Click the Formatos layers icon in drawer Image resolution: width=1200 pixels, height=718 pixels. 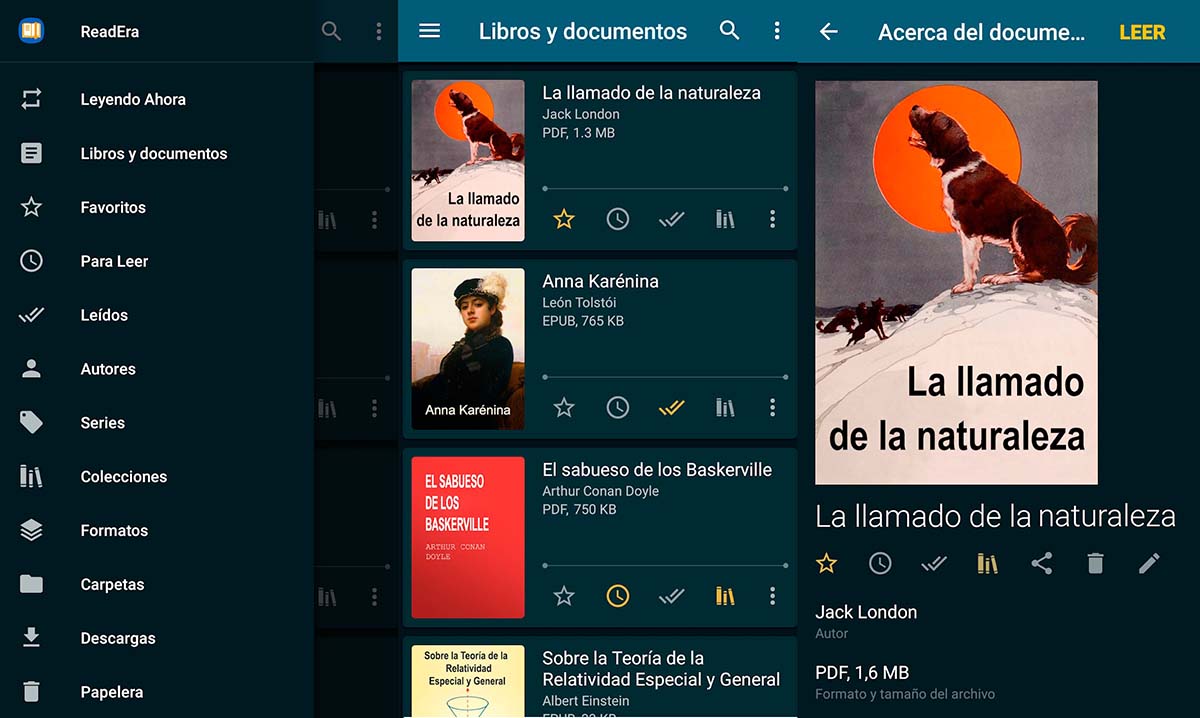point(31,530)
